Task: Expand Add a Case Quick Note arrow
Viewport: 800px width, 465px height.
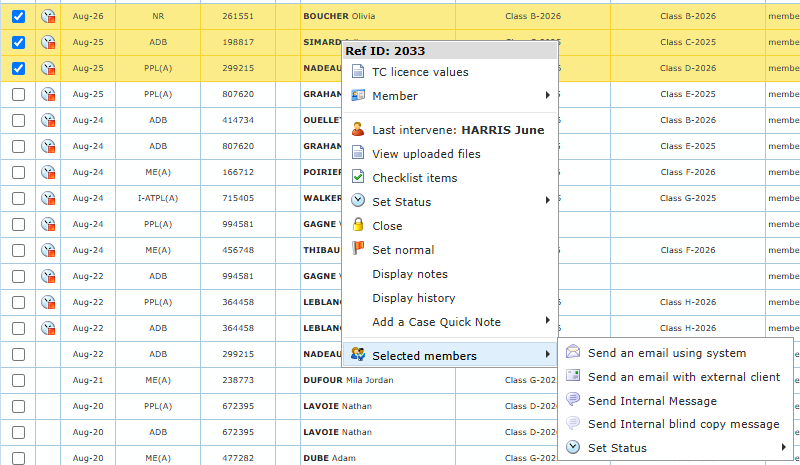Action: (547, 320)
